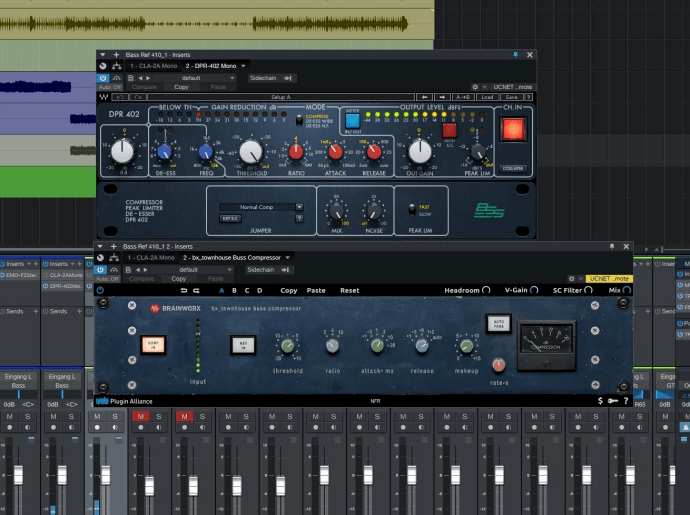The width and height of the screenshot is (690, 515).
Task: Click Reset in bx_townhouse toolbar
Action: [349, 291]
